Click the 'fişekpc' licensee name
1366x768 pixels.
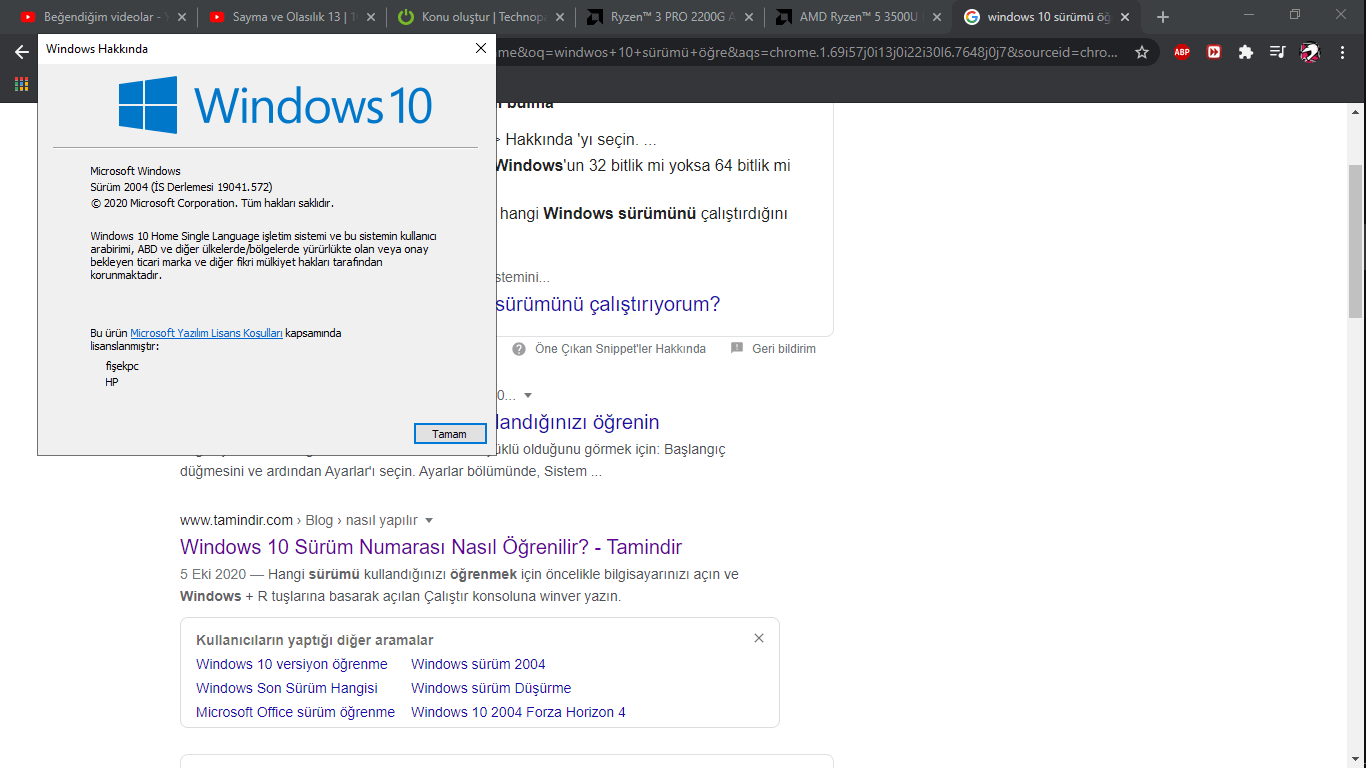122,366
